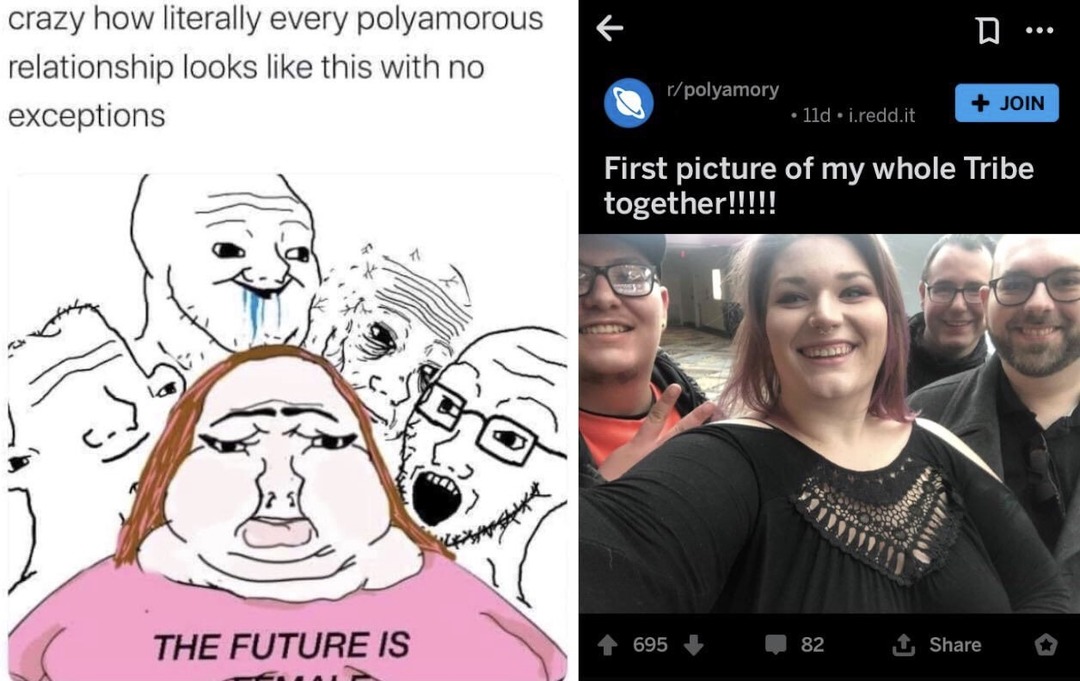1080x681 pixels.
Task: Tap the 11d post timestamp
Action: (x=816, y=116)
